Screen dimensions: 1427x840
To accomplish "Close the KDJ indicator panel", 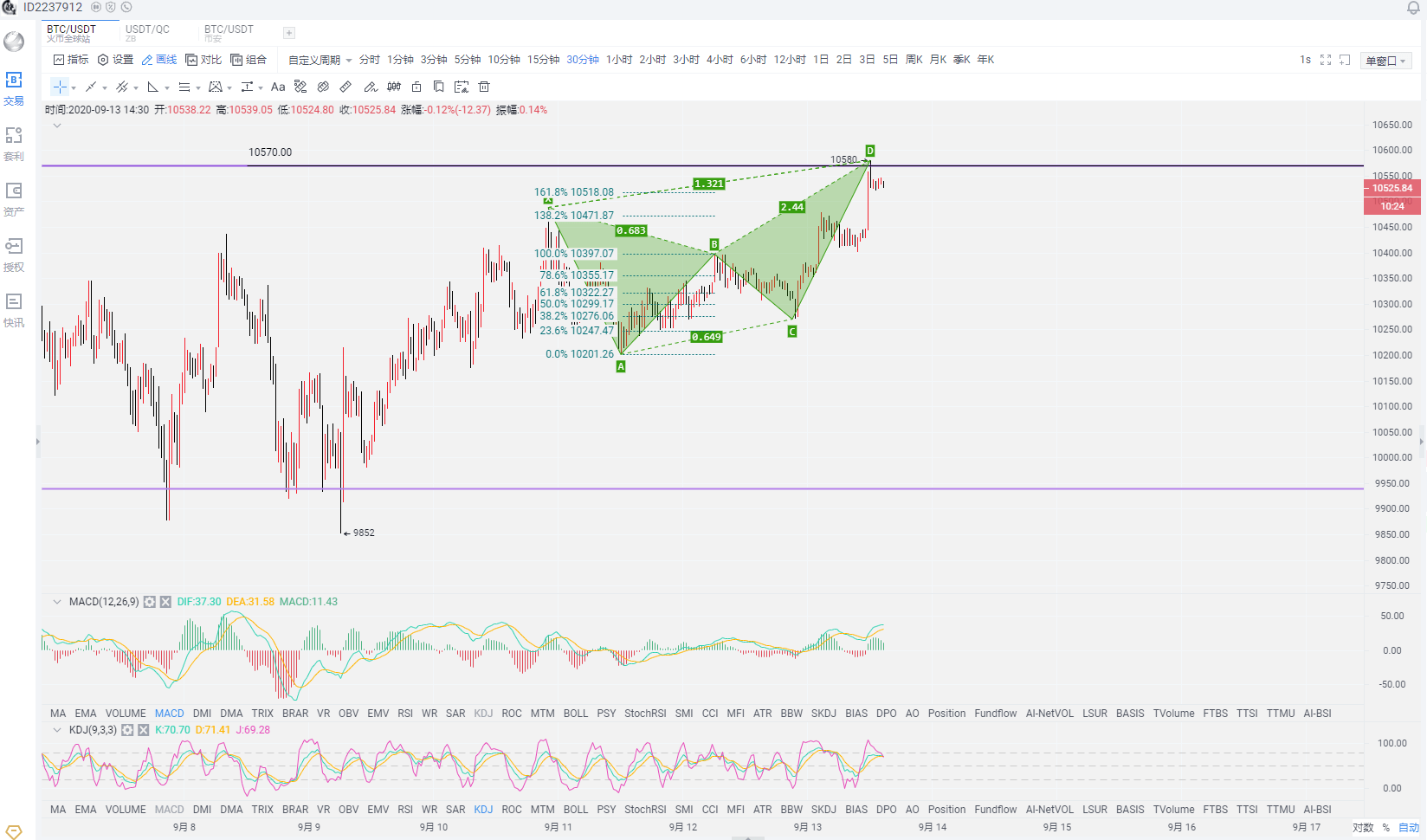I will tap(144, 730).
